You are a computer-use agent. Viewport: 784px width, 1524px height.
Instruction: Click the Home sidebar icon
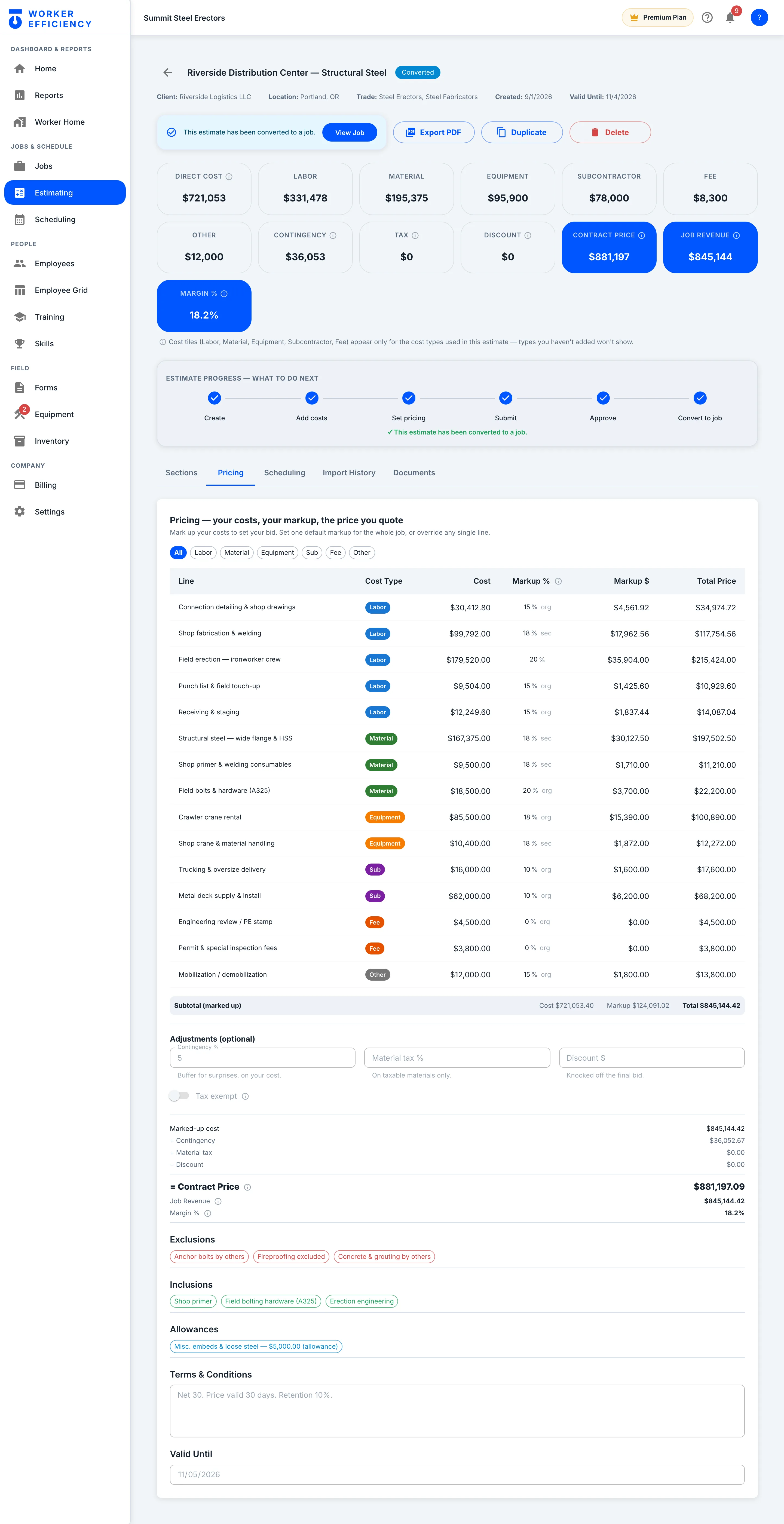(20, 69)
